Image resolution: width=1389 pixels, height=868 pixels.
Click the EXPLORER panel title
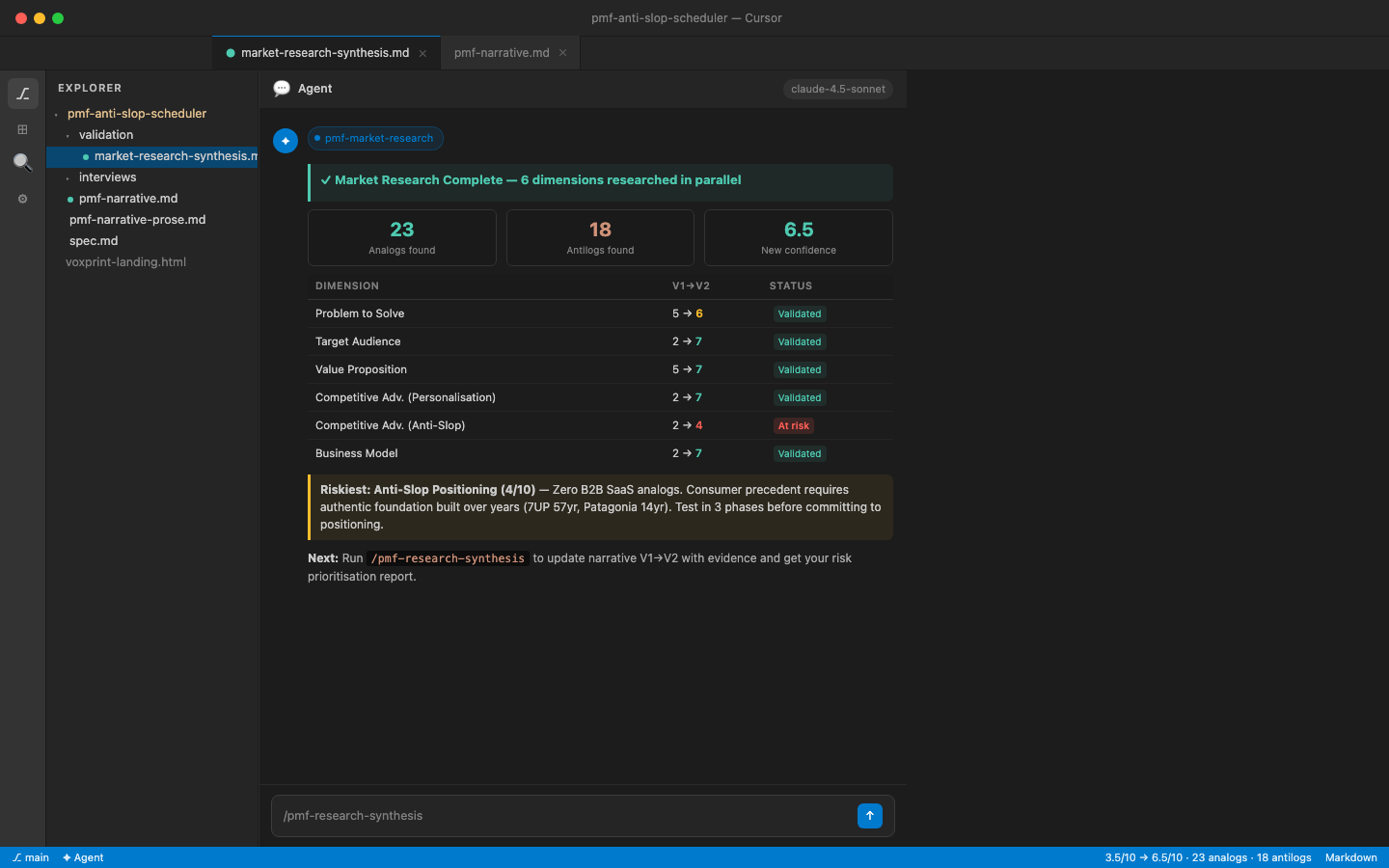90,88
